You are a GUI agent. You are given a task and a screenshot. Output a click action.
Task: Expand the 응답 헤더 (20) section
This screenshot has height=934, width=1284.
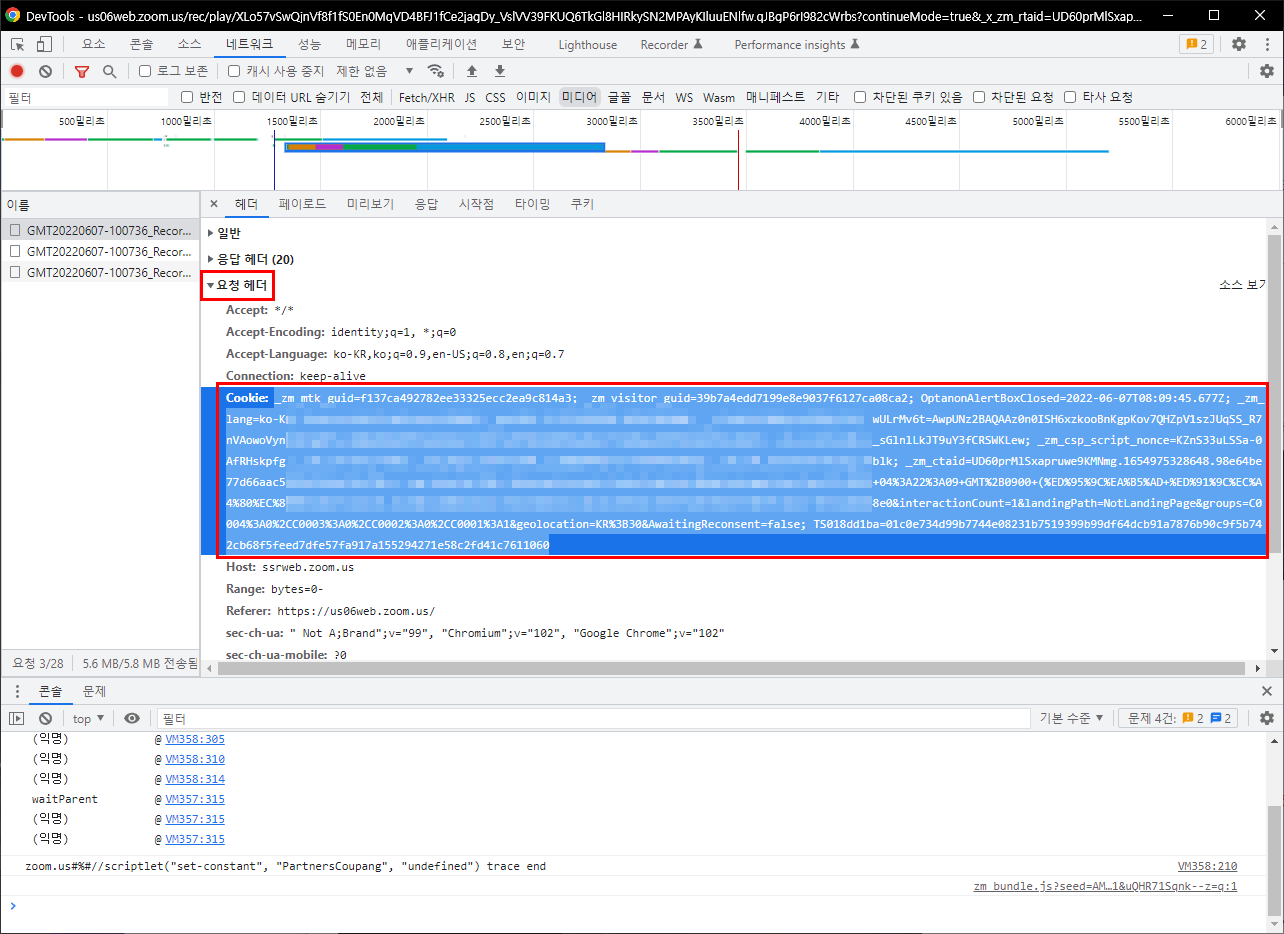[250, 259]
